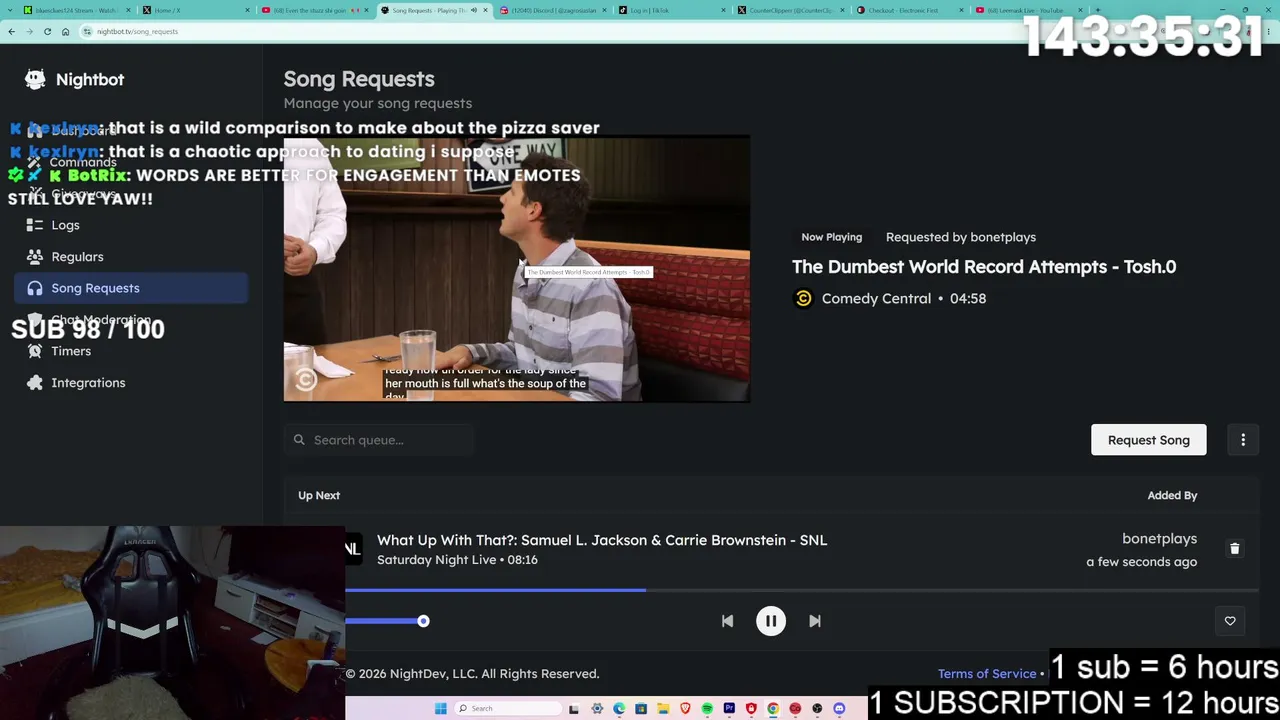Delete the What Up With That song from queue

[1234, 549]
